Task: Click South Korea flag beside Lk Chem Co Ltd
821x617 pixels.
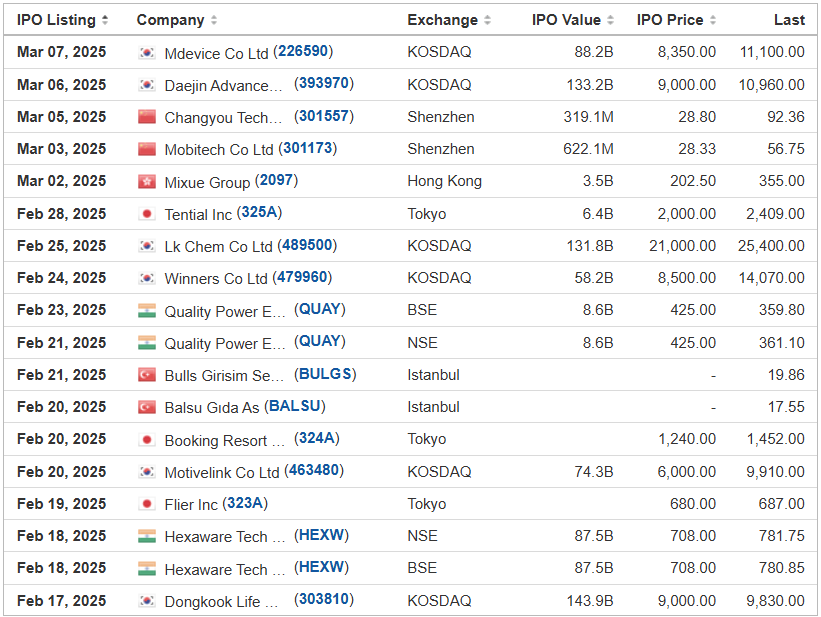Action: pos(147,246)
